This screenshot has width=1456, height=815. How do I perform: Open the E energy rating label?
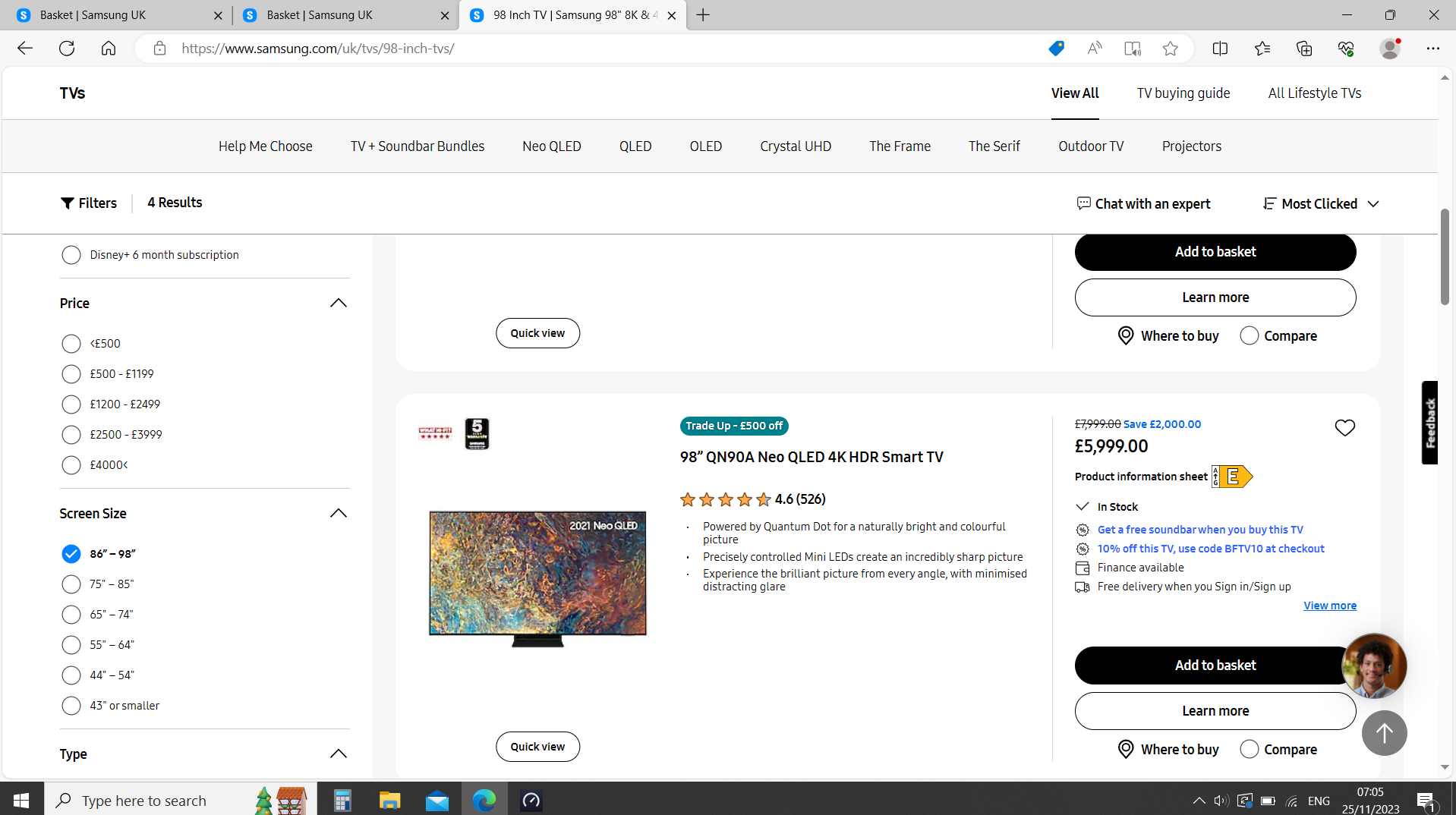pyautogui.click(x=1231, y=477)
